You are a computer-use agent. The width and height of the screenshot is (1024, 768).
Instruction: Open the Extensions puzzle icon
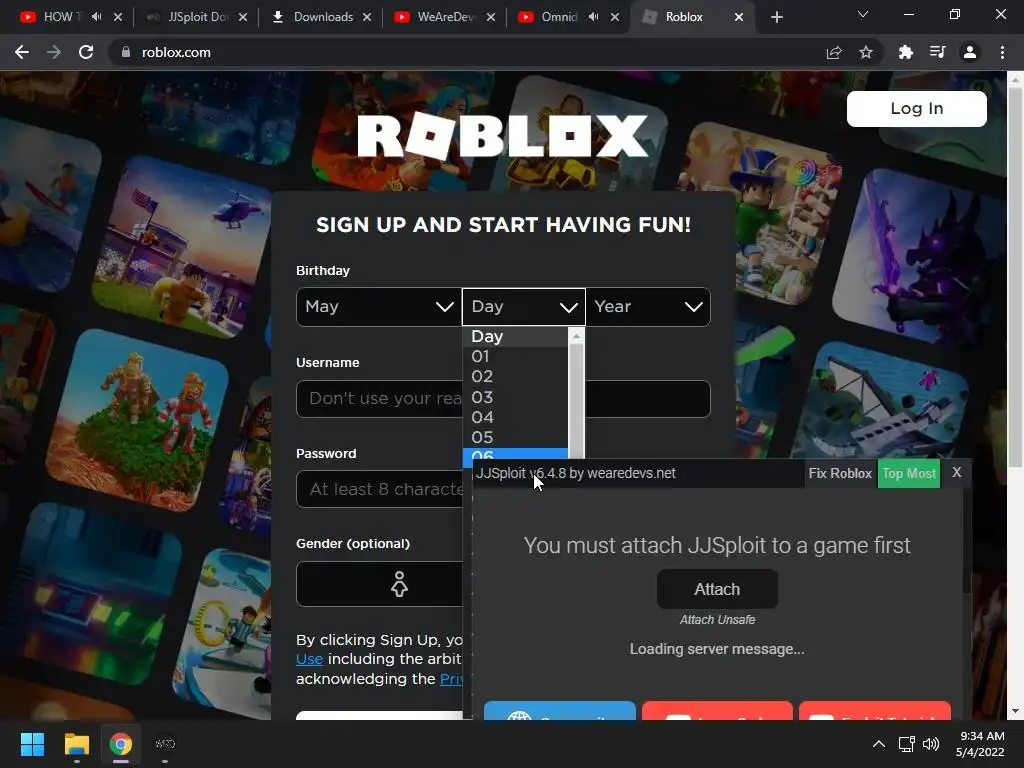point(906,52)
